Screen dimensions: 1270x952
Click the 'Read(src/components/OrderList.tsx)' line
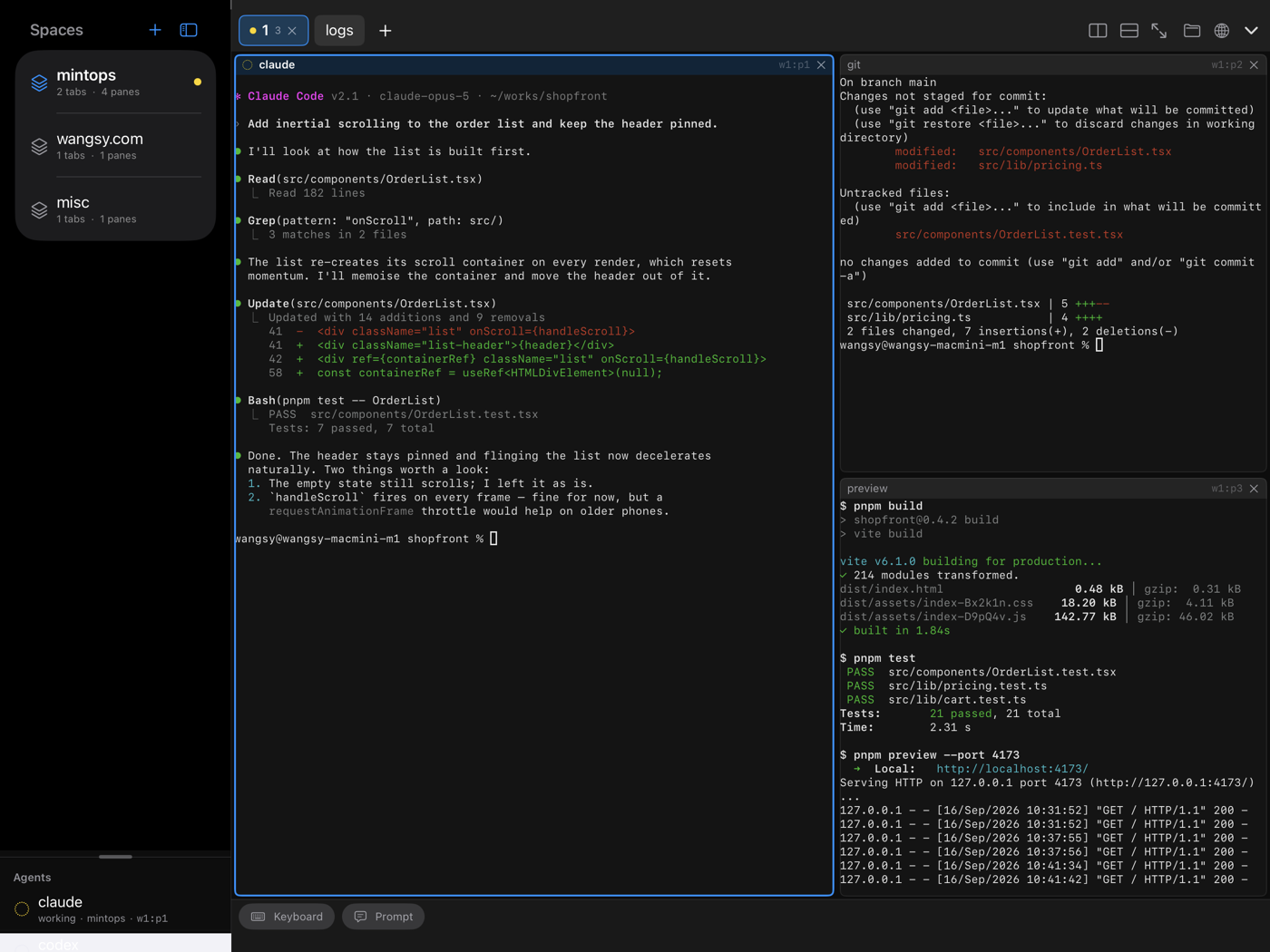click(365, 180)
